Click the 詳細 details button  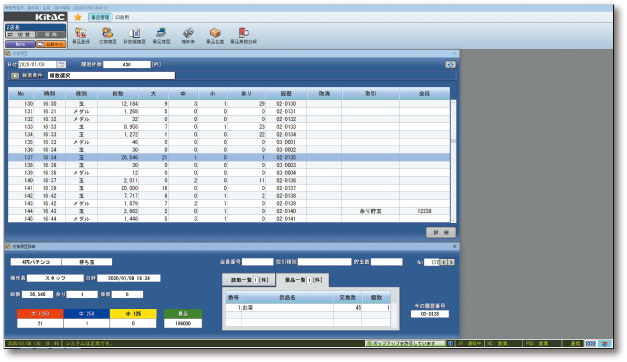(441, 232)
